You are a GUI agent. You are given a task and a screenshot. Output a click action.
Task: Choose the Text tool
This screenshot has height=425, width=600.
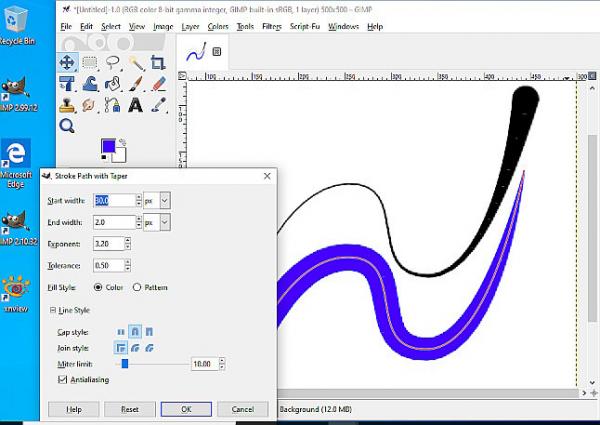135,105
